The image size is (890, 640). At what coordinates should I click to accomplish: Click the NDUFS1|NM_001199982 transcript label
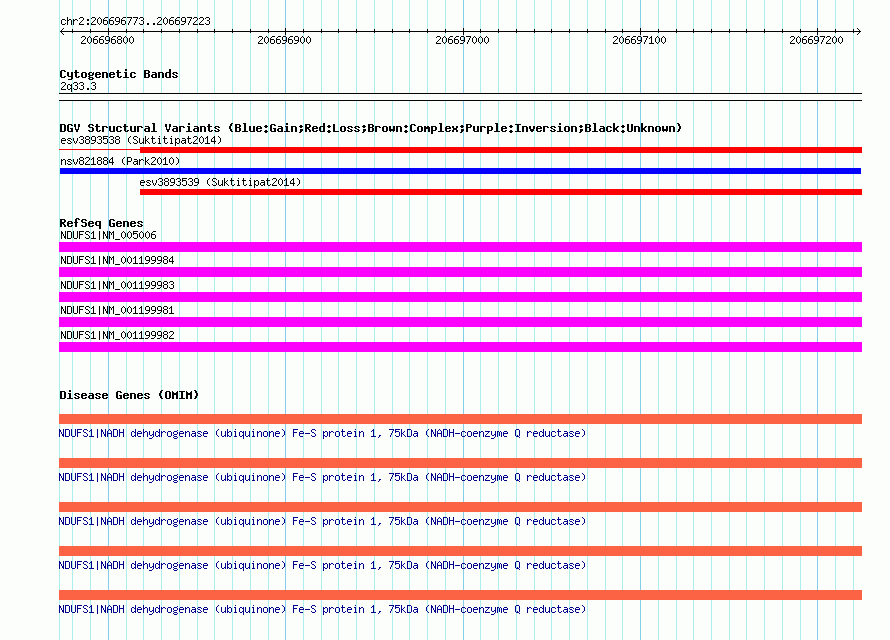(x=117, y=335)
